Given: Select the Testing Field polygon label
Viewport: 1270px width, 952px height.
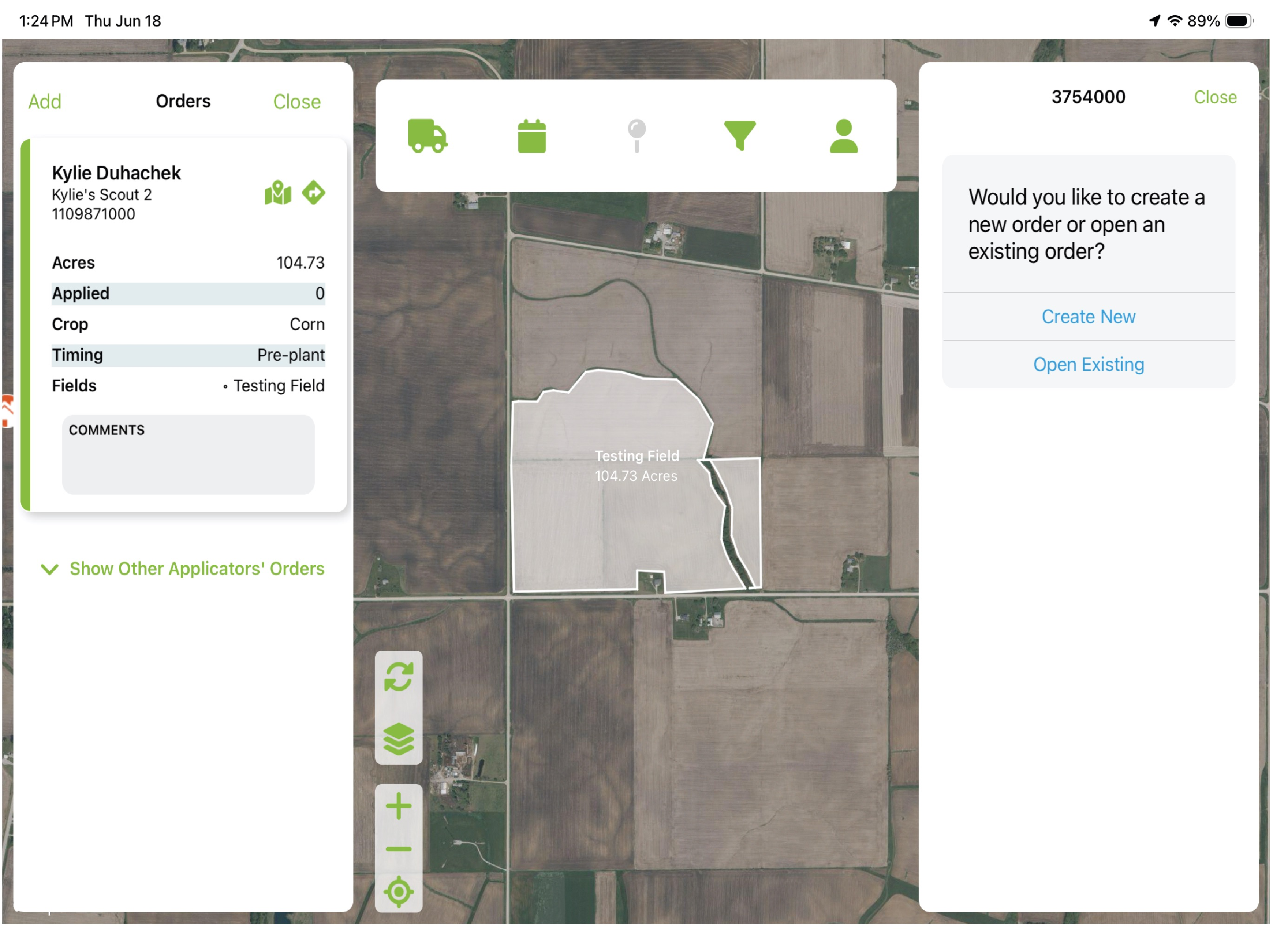Looking at the screenshot, I should coord(636,465).
